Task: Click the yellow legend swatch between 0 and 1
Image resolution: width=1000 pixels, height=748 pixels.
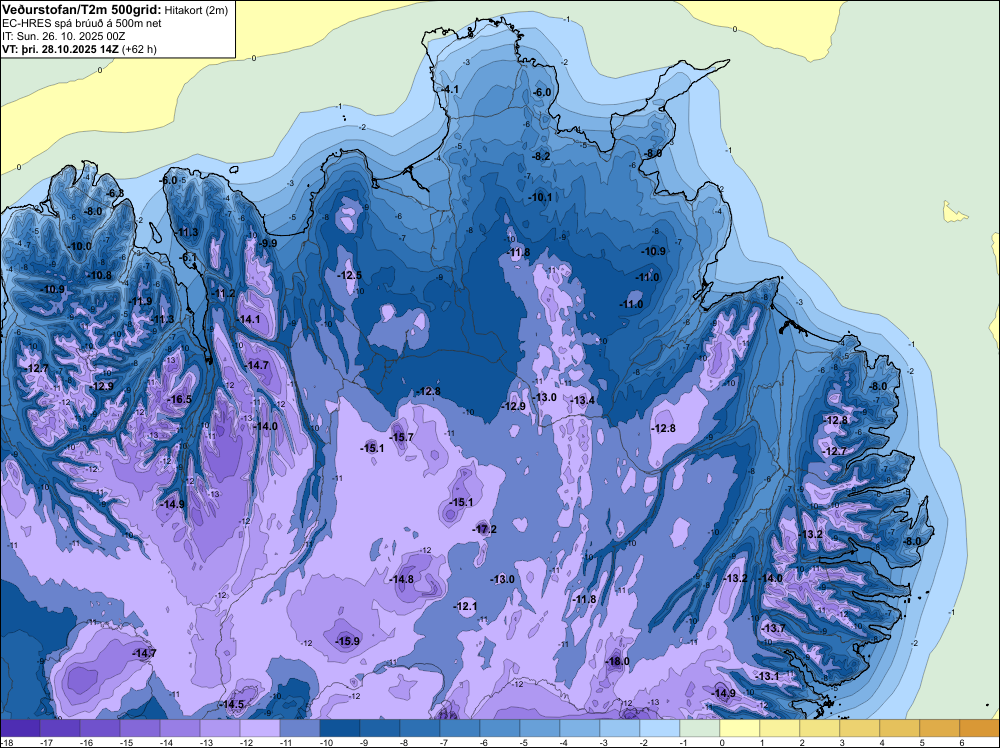Action: coord(740,728)
